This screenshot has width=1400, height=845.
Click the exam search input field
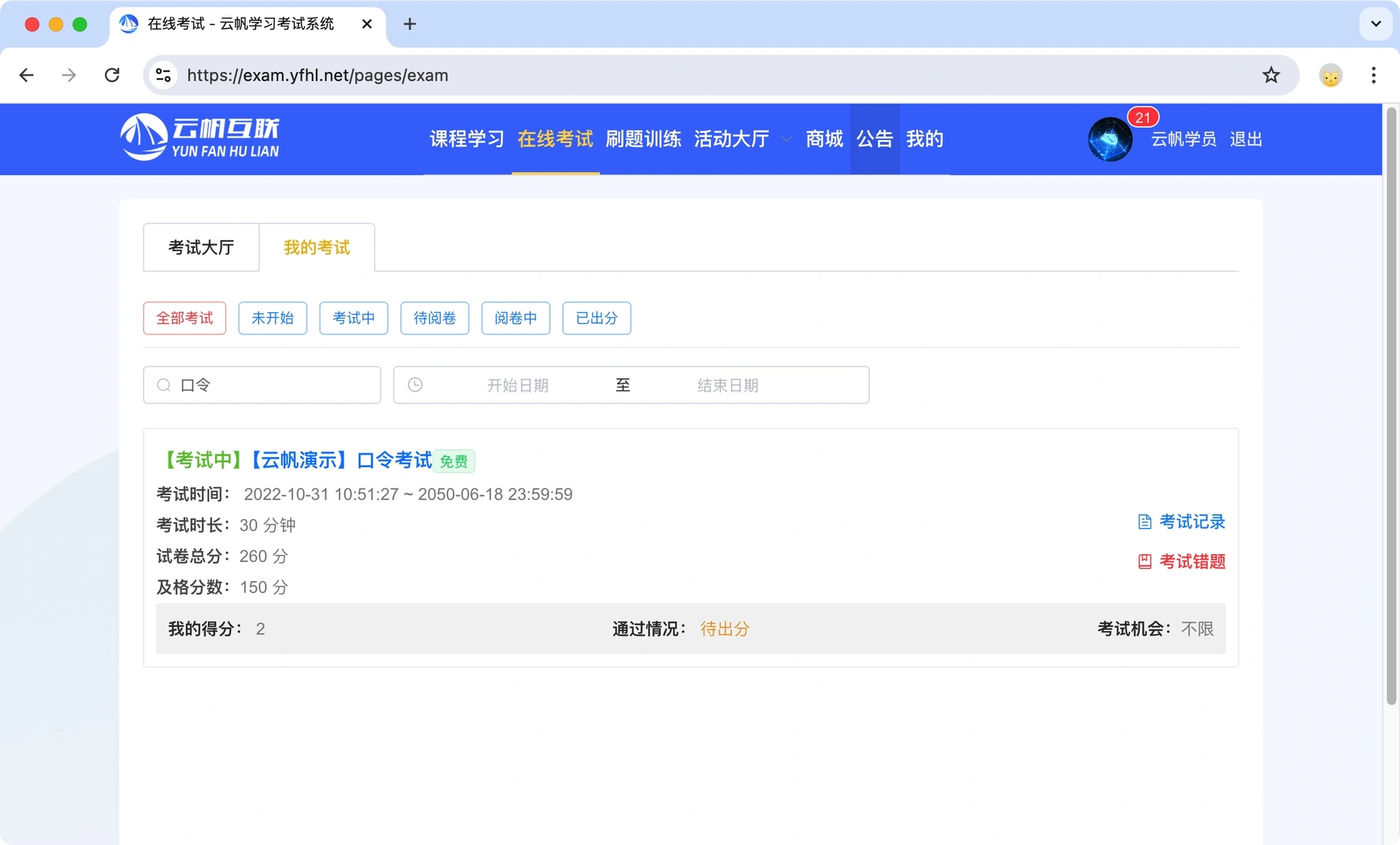262,385
